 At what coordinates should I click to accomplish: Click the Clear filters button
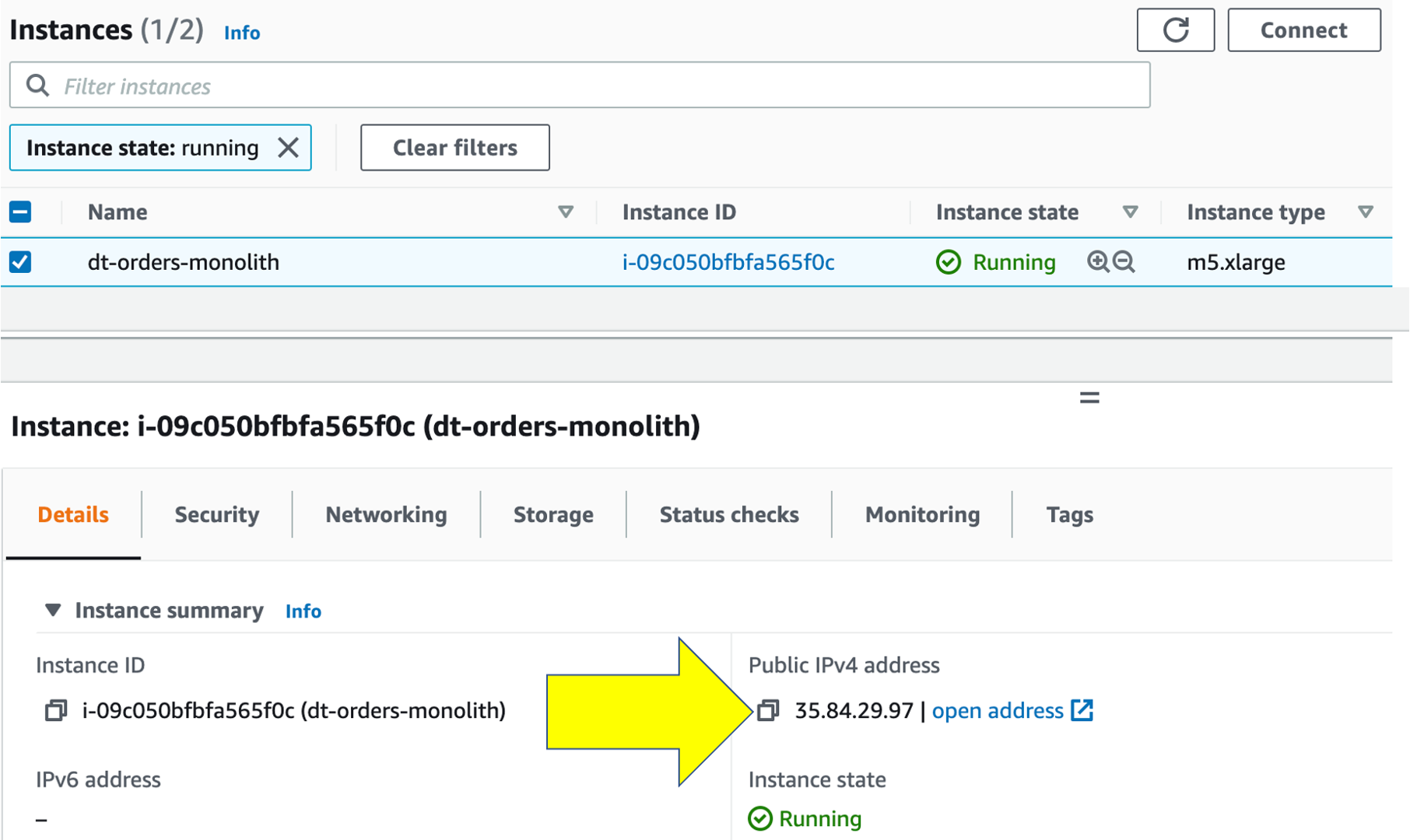tap(454, 148)
